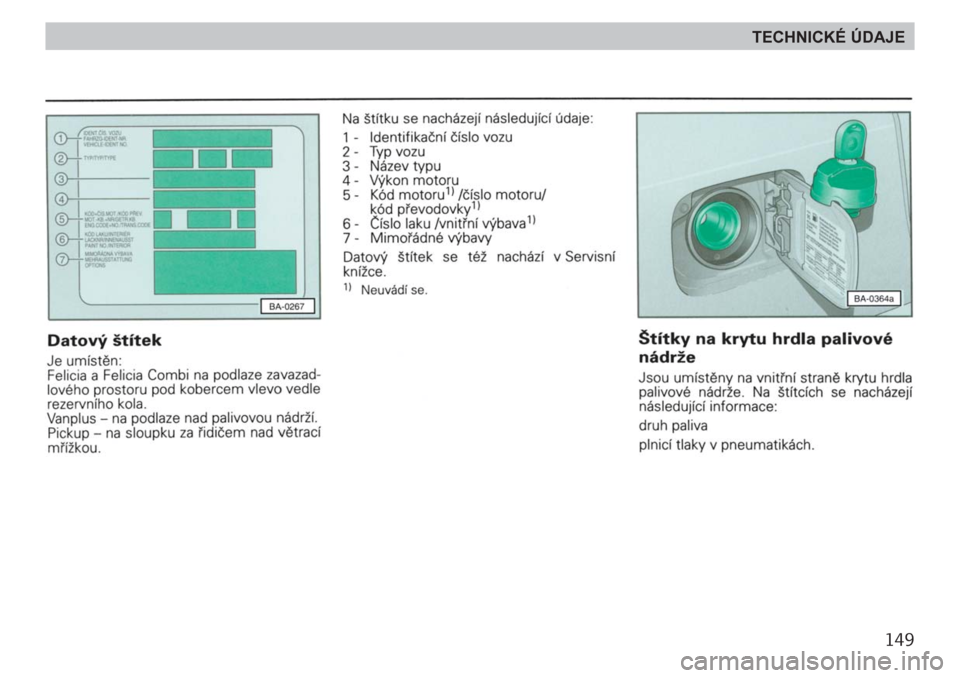
Task: Click page number 149
Action: click(x=899, y=640)
